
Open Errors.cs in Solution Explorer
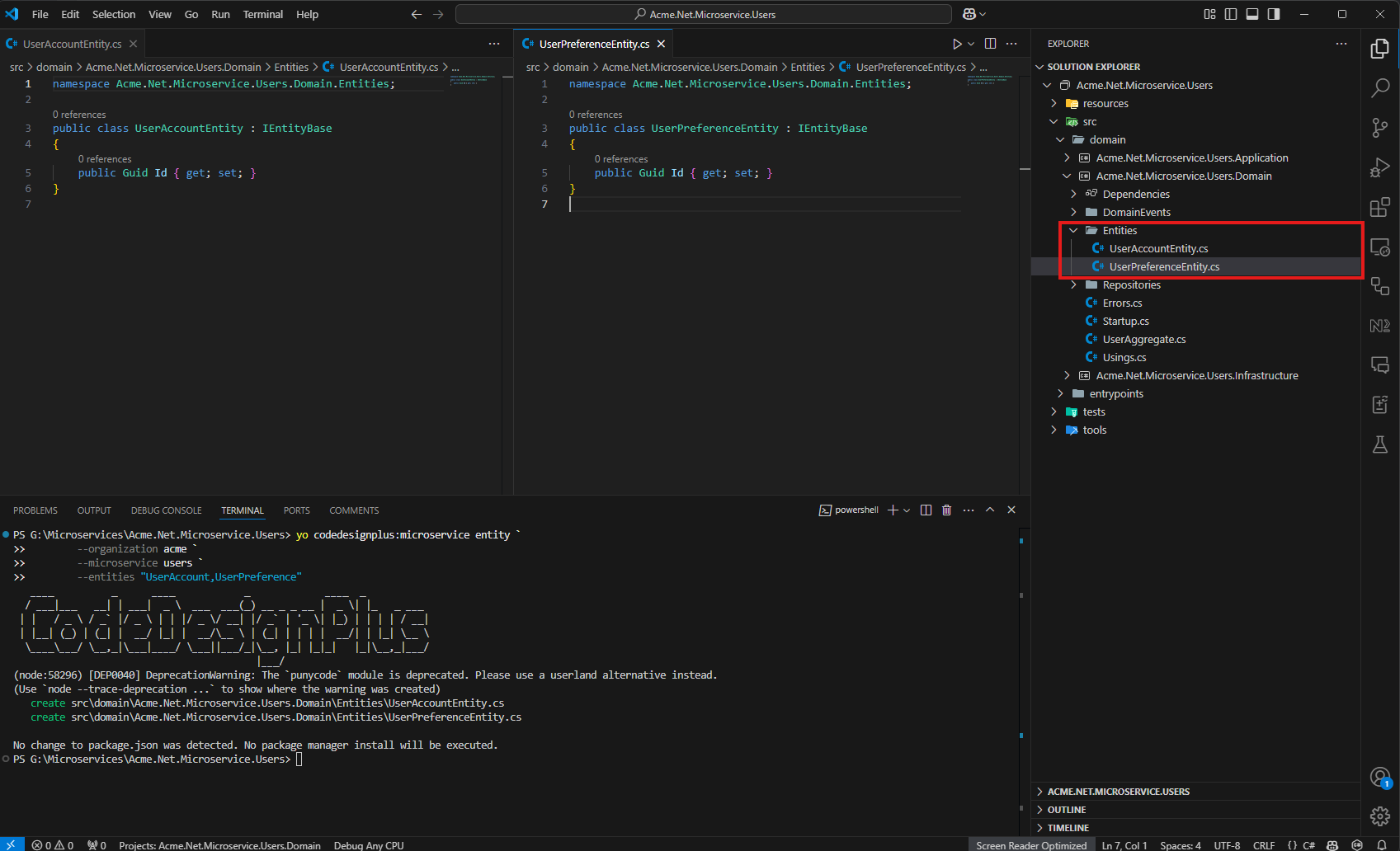(x=1122, y=303)
